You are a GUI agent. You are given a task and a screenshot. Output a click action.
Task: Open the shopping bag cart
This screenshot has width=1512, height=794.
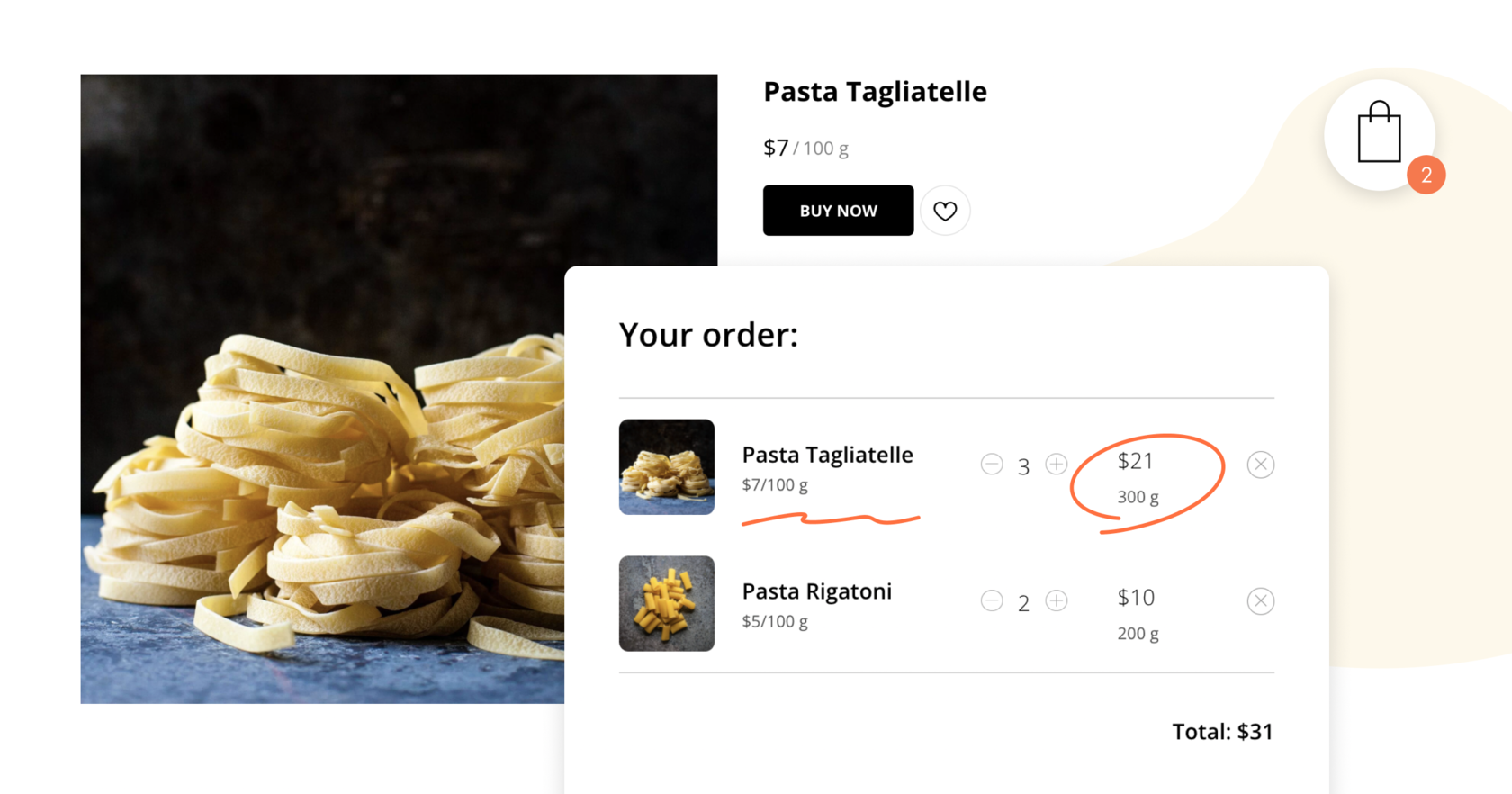coord(1378,134)
